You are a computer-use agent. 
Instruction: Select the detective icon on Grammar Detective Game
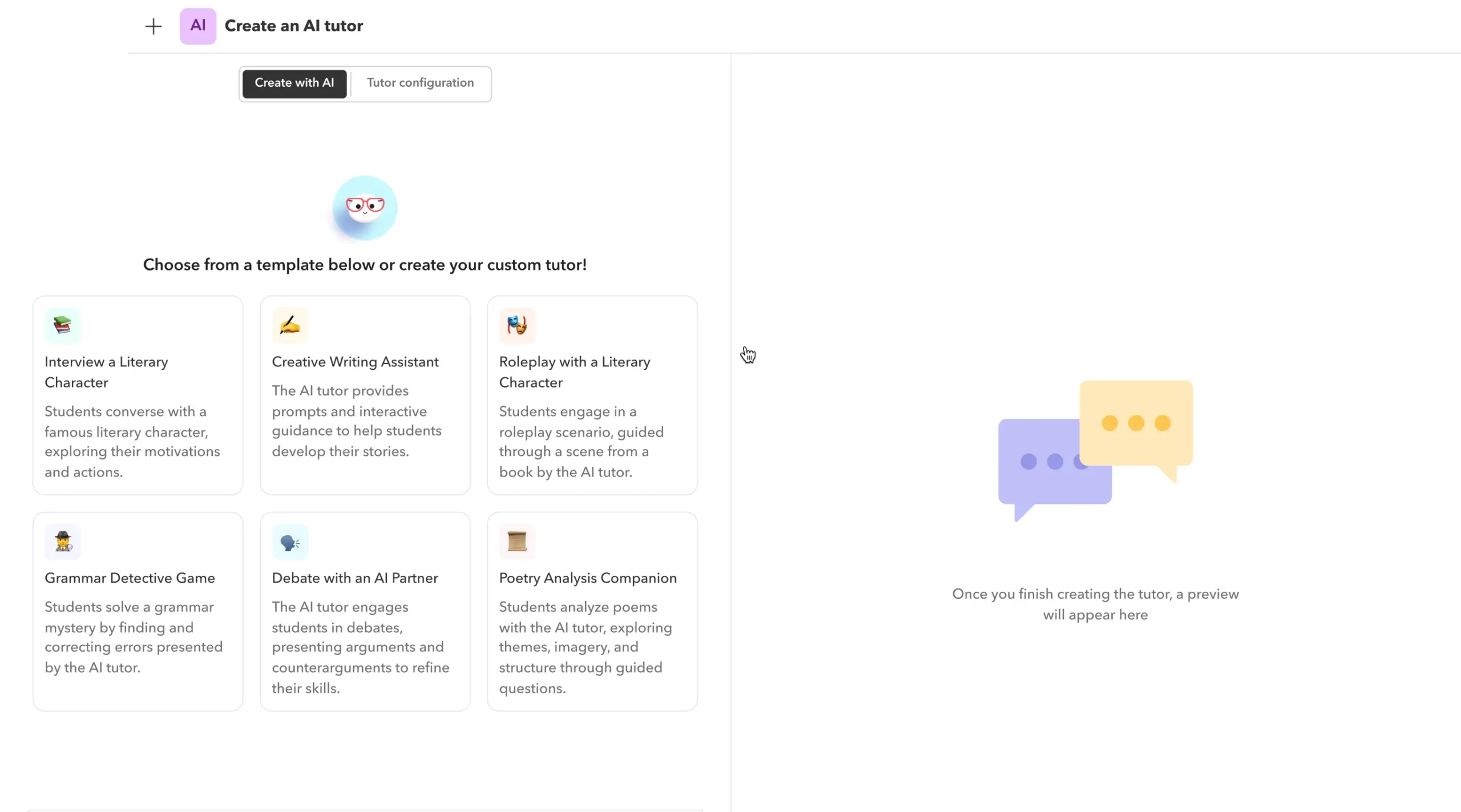click(x=62, y=541)
